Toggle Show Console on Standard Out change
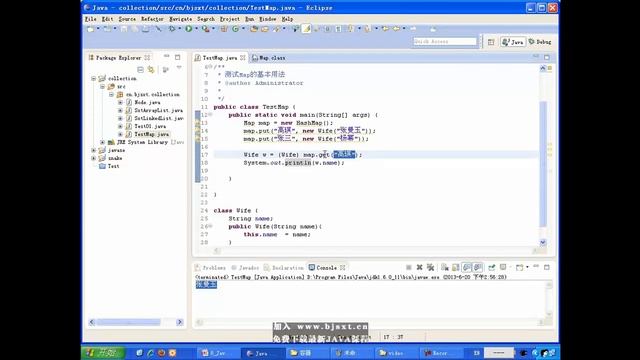 (x=467, y=267)
